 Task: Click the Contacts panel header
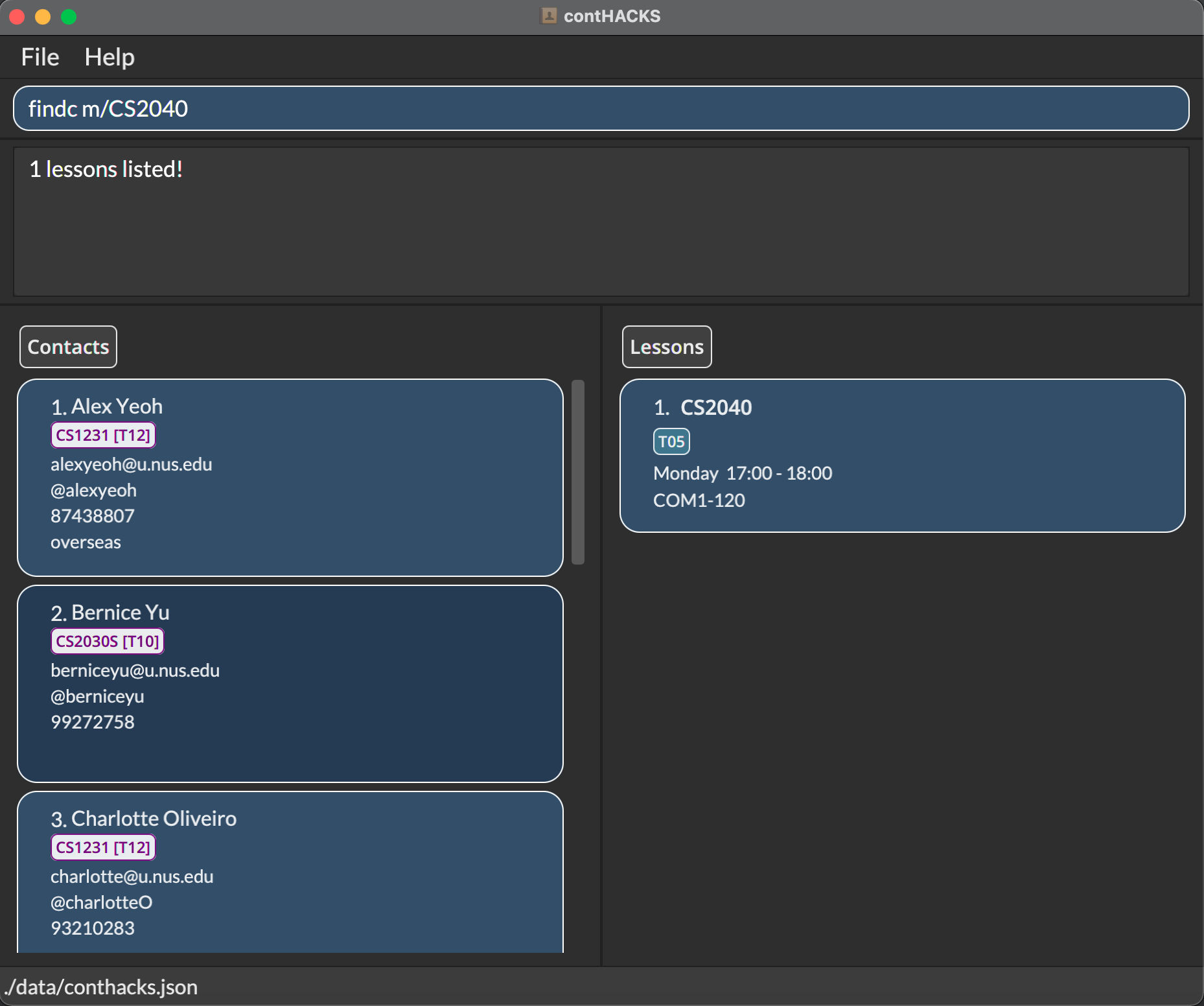click(x=68, y=347)
